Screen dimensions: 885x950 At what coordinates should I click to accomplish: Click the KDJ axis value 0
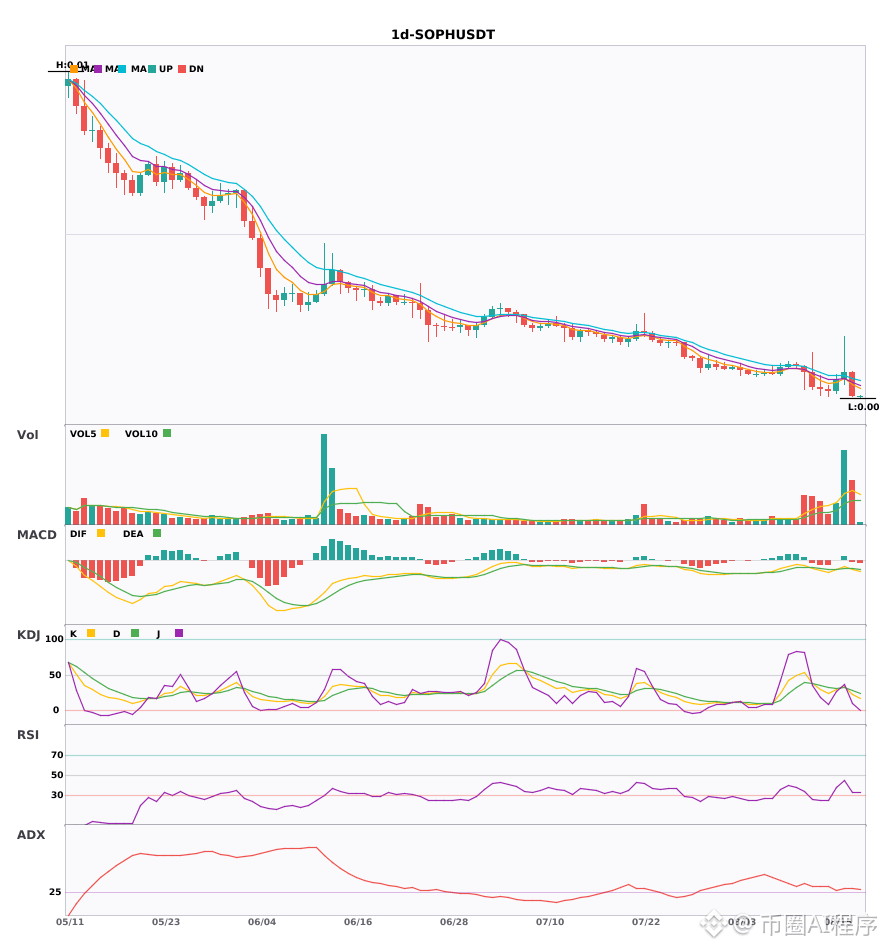(x=56, y=710)
